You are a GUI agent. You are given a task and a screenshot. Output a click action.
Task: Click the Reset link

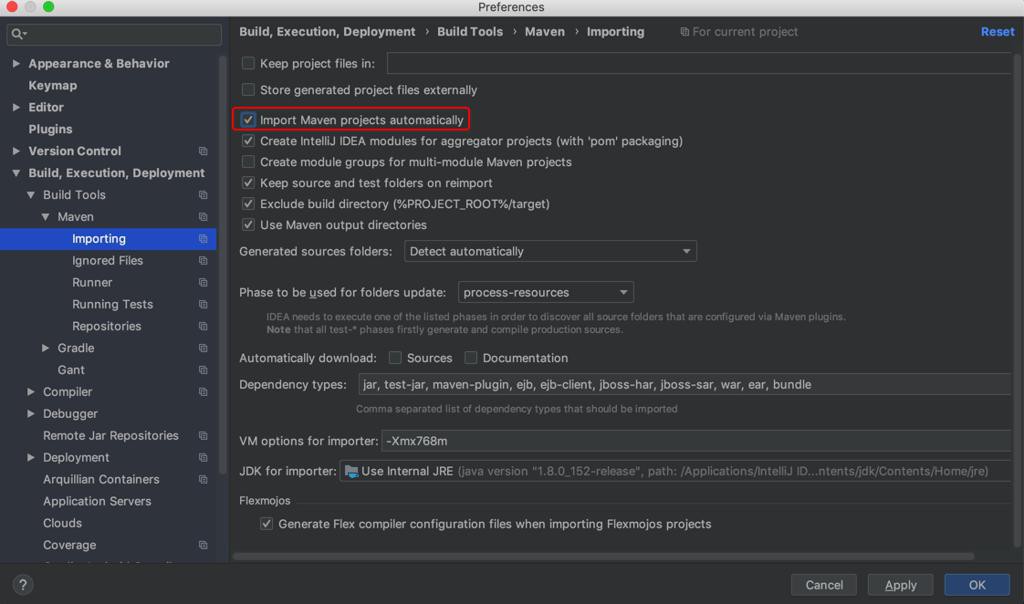[997, 31]
